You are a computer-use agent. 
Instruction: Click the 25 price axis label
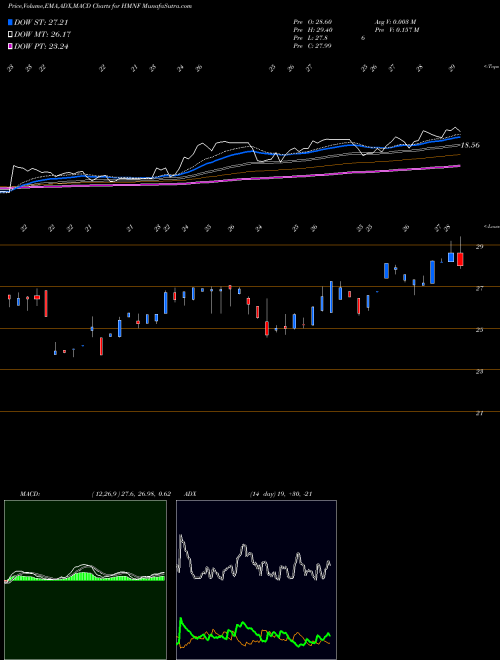point(479,330)
